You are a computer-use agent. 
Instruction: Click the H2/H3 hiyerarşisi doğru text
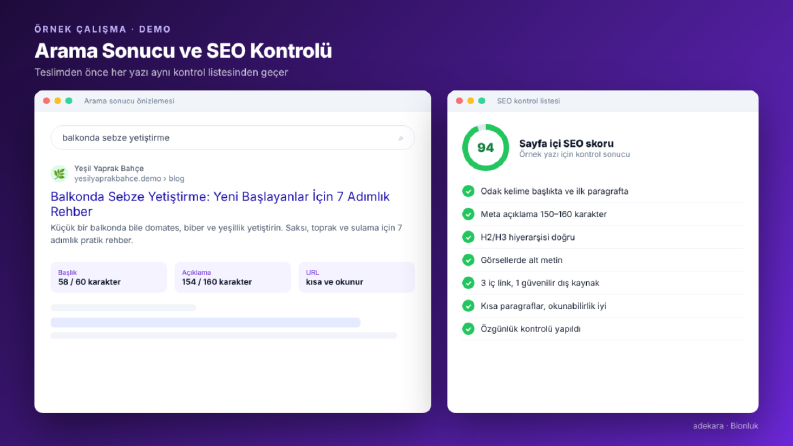click(527, 237)
